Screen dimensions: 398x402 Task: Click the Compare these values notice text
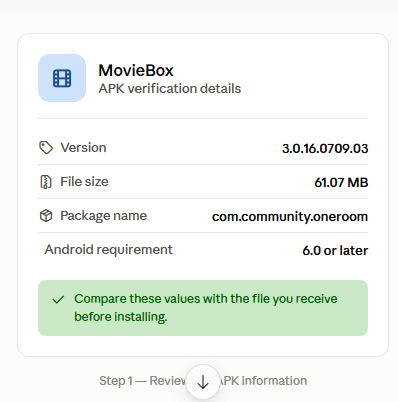coord(206,308)
